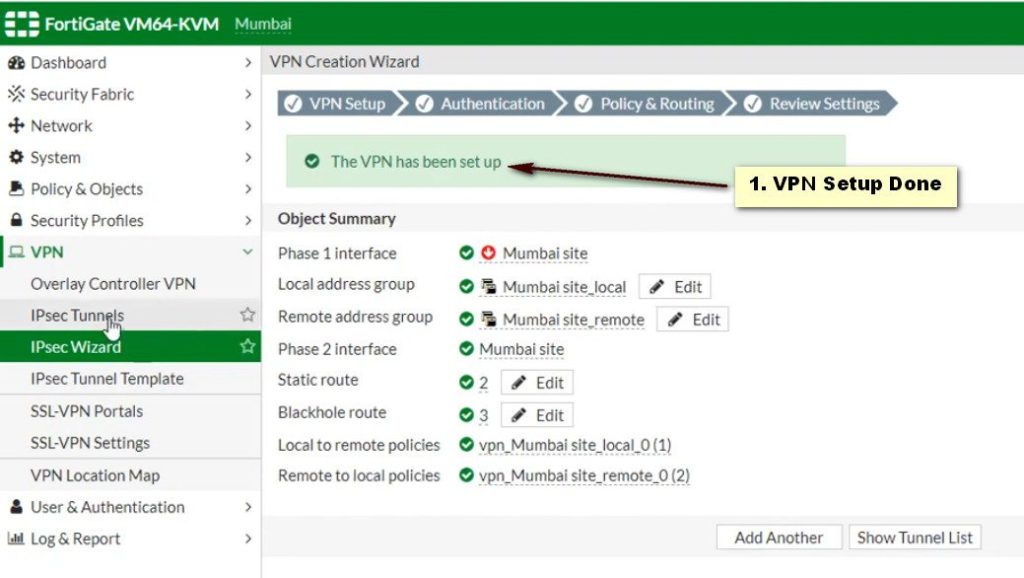Click the Add Another button
Image resolution: width=1024 pixels, height=578 pixels.
point(778,537)
